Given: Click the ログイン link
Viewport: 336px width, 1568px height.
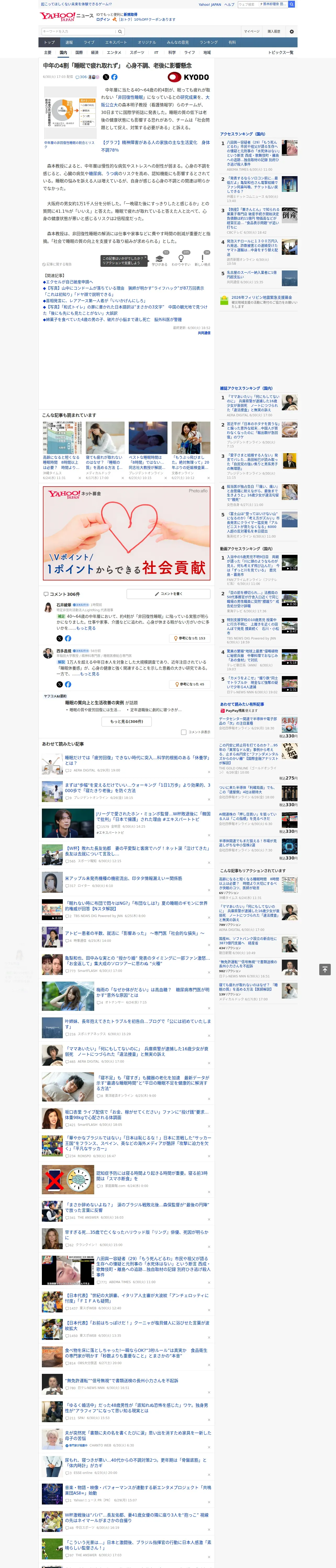Looking at the screenshot, I should 103,20.
